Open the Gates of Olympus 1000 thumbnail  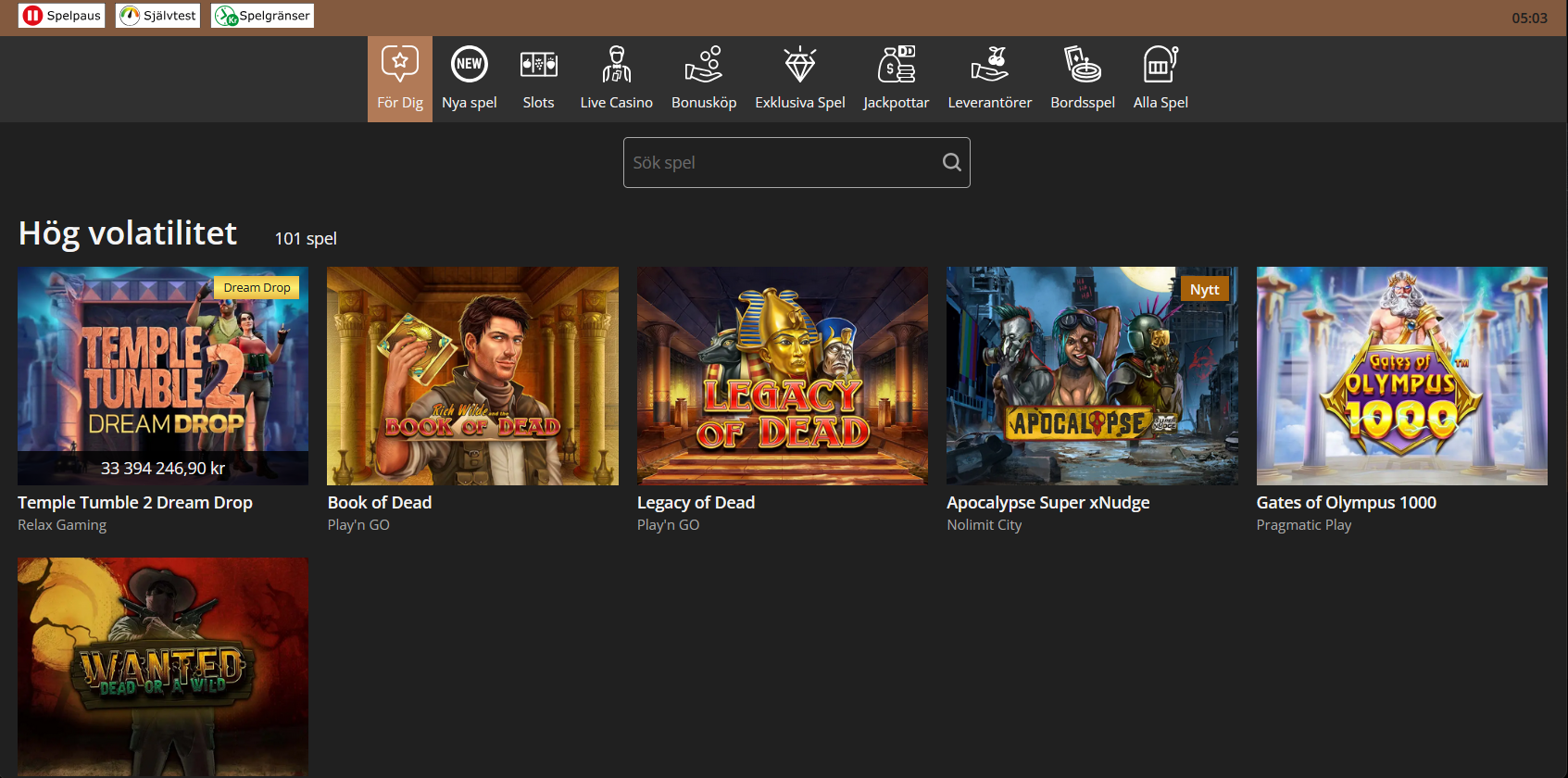[x=1402, y=376]
